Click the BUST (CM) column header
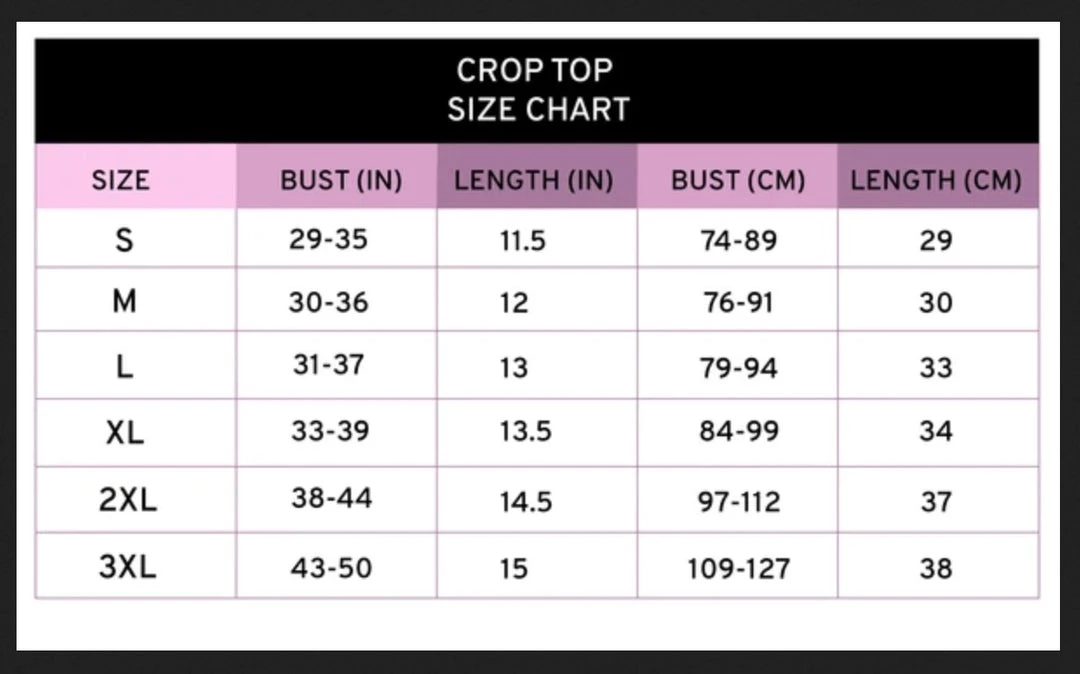 coord(738,180)
